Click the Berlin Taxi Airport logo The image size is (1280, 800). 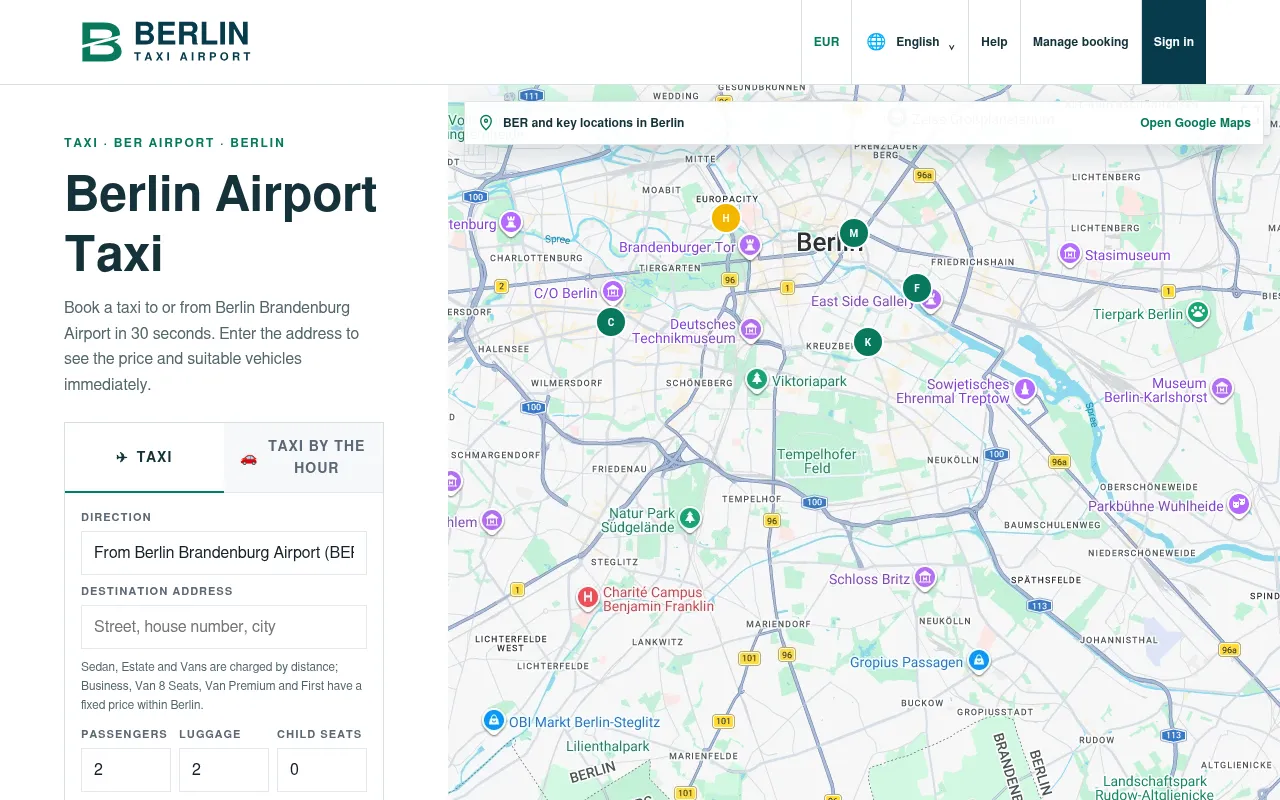[x=166, y=42]
